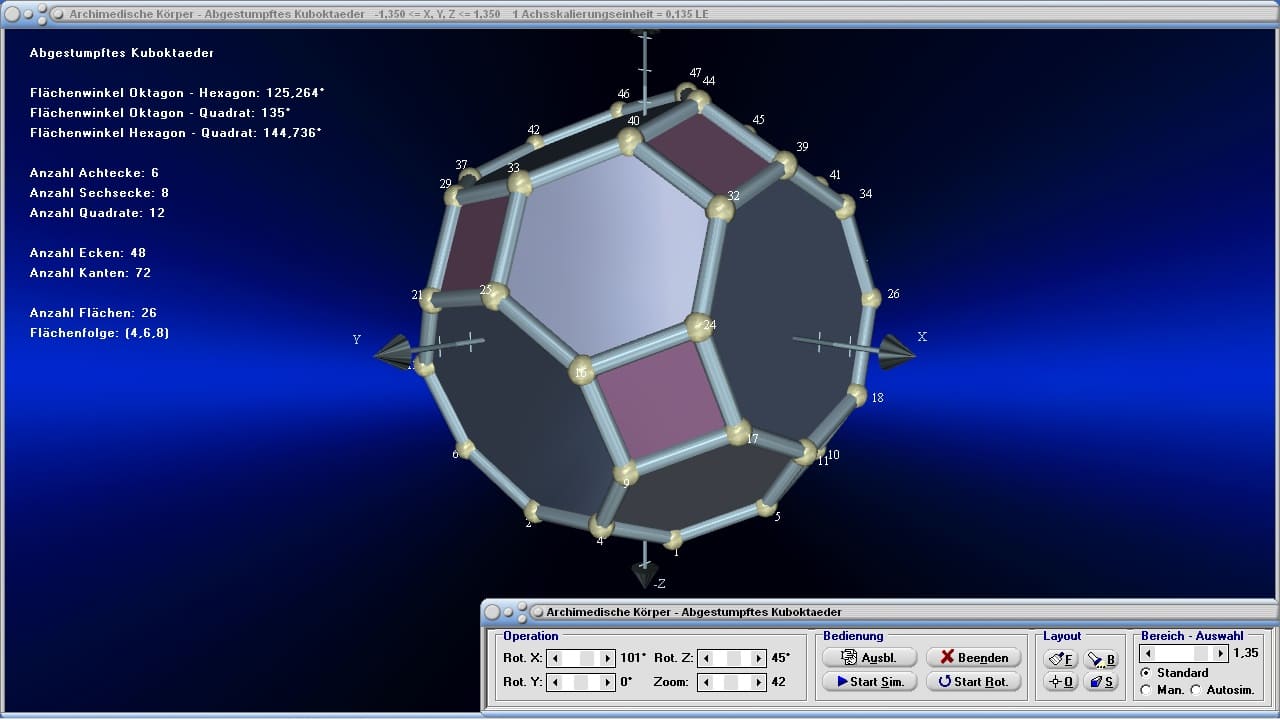1280x720 pixels.
Task: Click vertex sphere 39 on the polyhedron
Action: point(786,164)
